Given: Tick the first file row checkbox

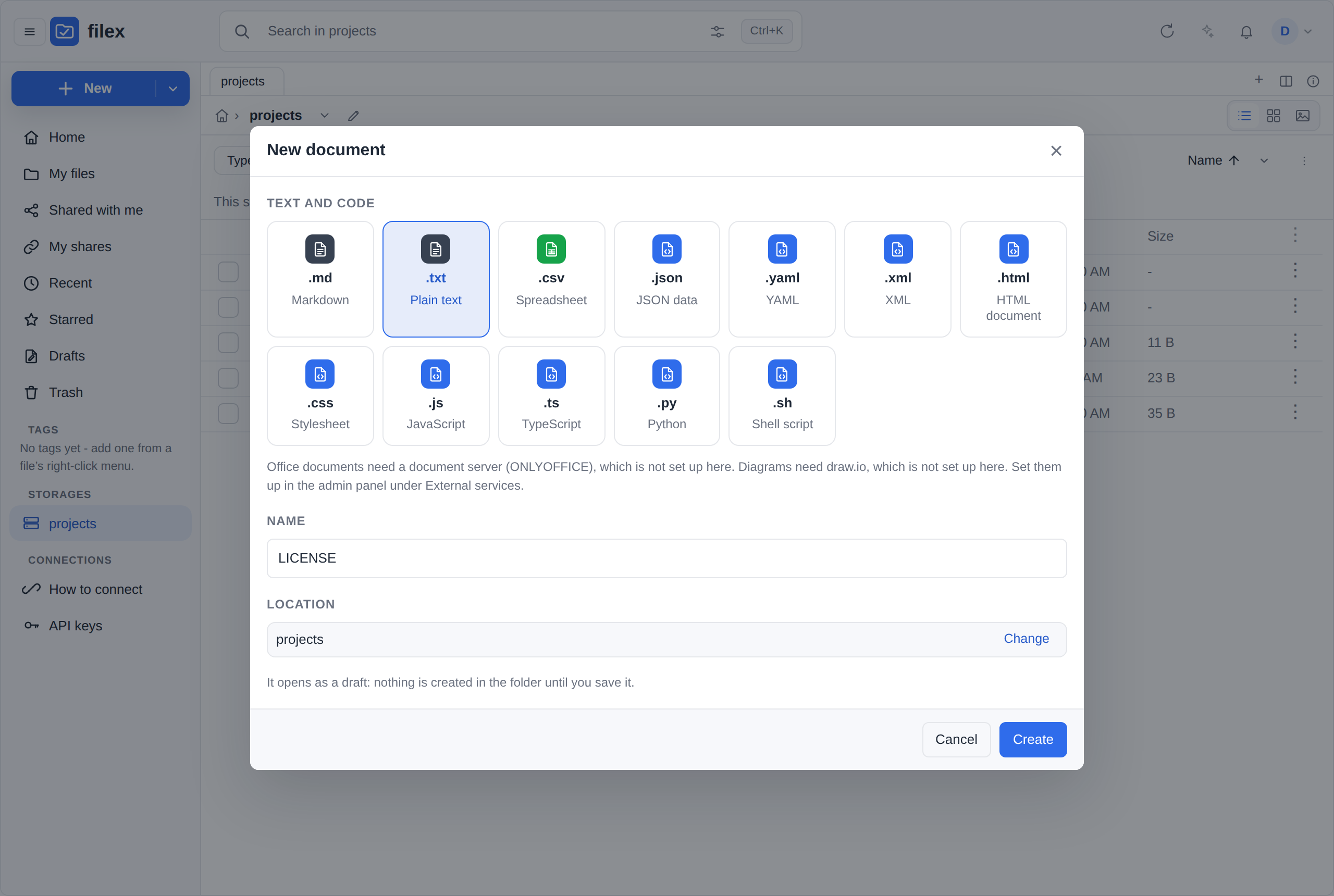Looking at the screenshot, I should point(228,271).
